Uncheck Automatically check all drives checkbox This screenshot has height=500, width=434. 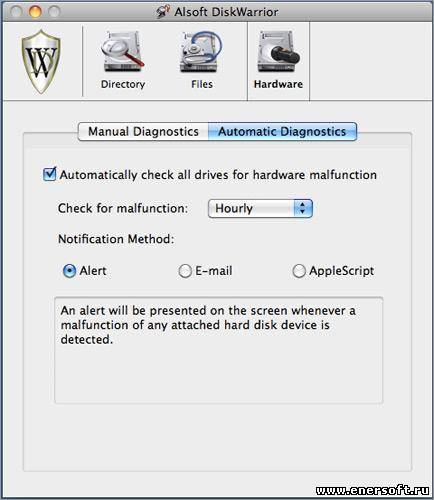tap(50, 174)
